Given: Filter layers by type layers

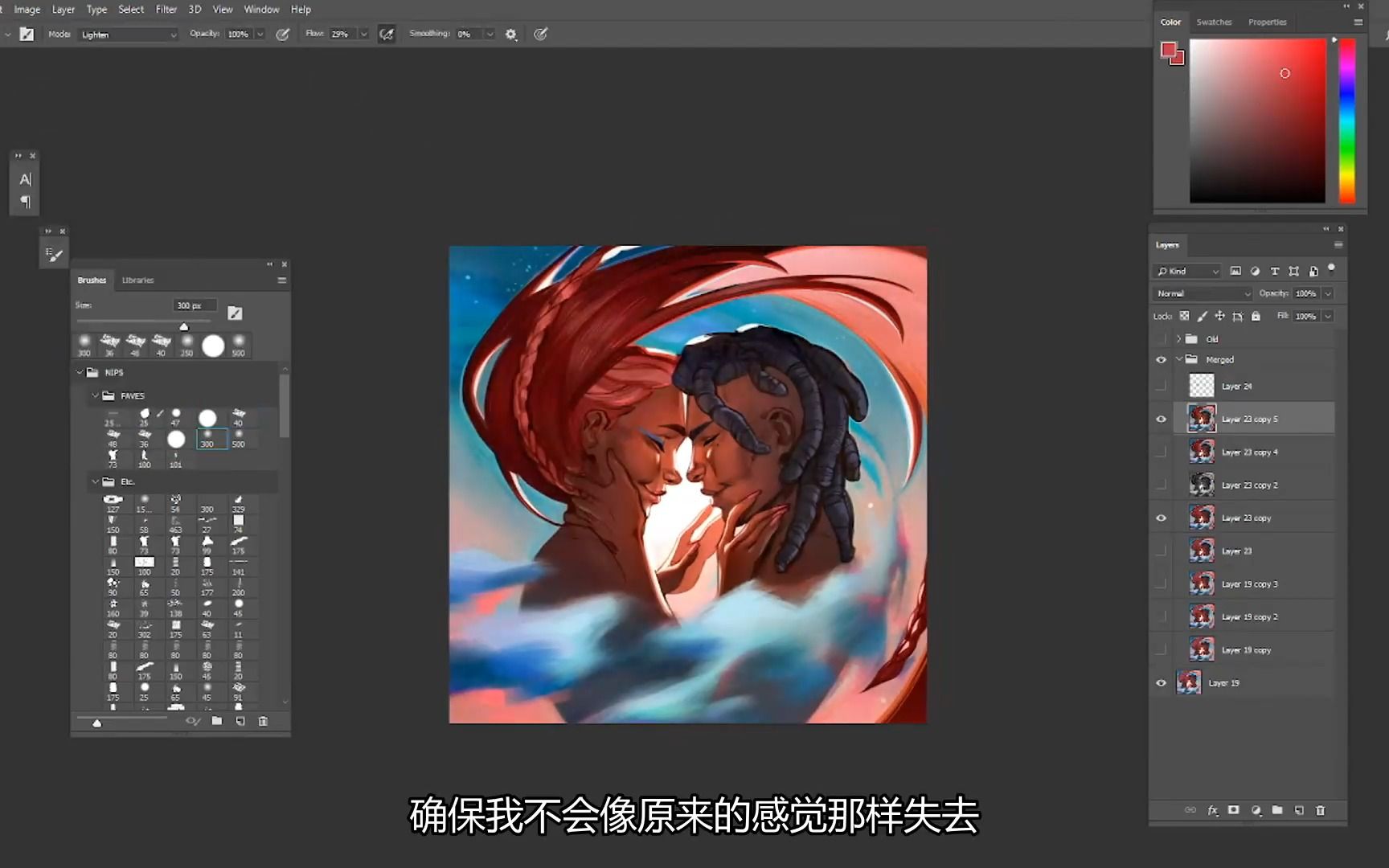Looking at the screenshot, I should pos(1274,271).
